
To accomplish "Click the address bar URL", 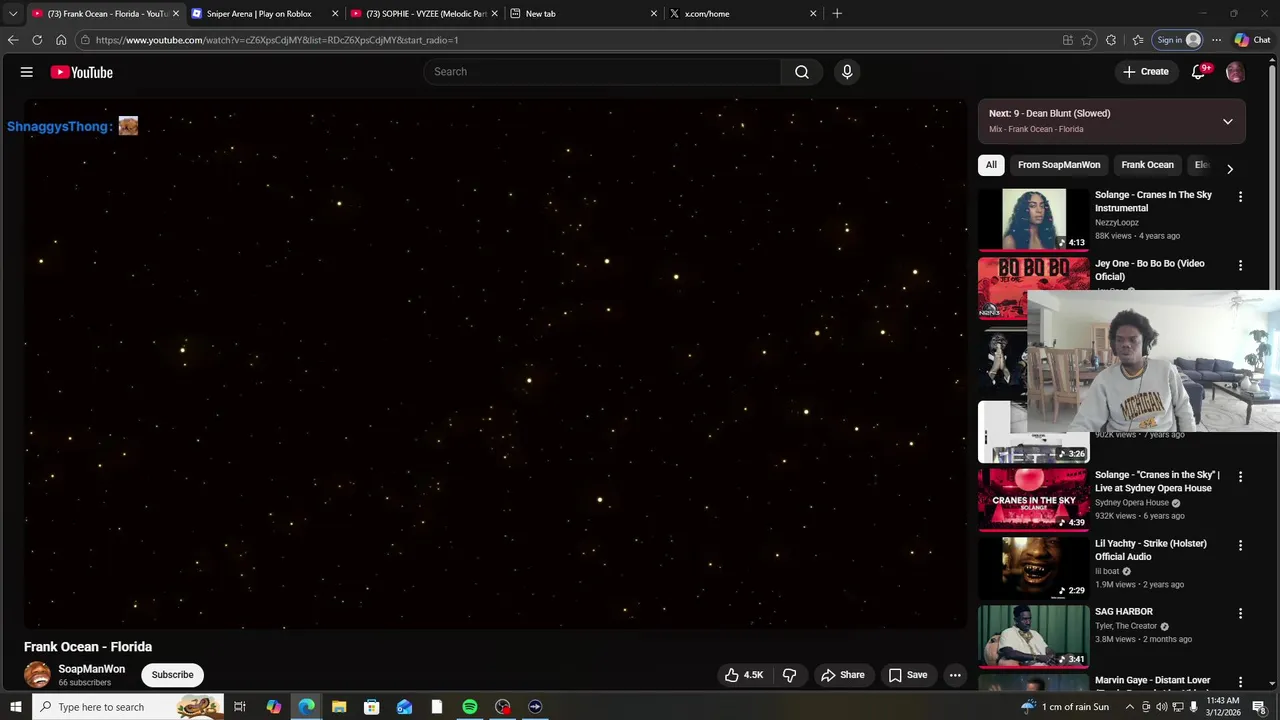I will click(277, 40).
